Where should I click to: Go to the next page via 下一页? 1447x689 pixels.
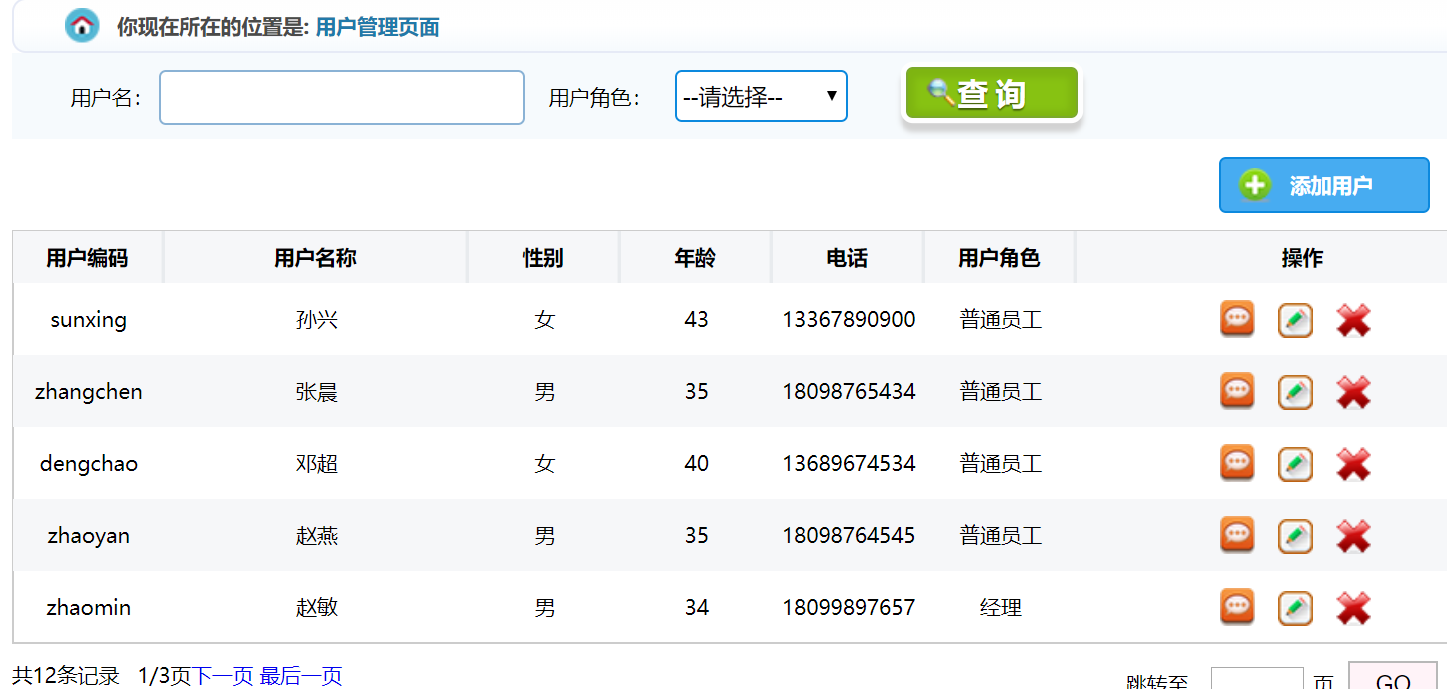pos(222,675)
